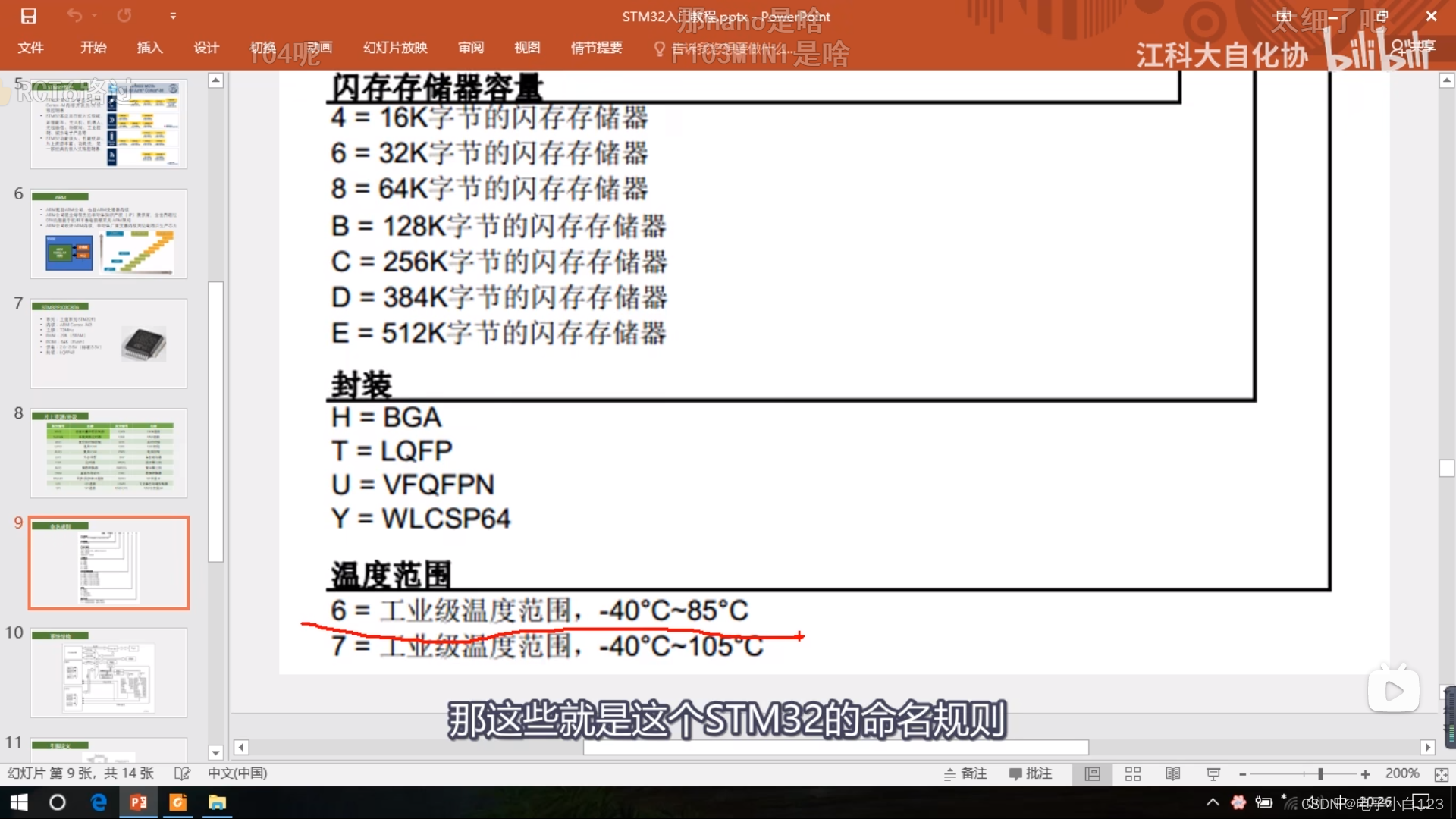Viewport: 1456px width, 819px height.
Task: Click the spell check icon near slide count
Action: [183, 773]
